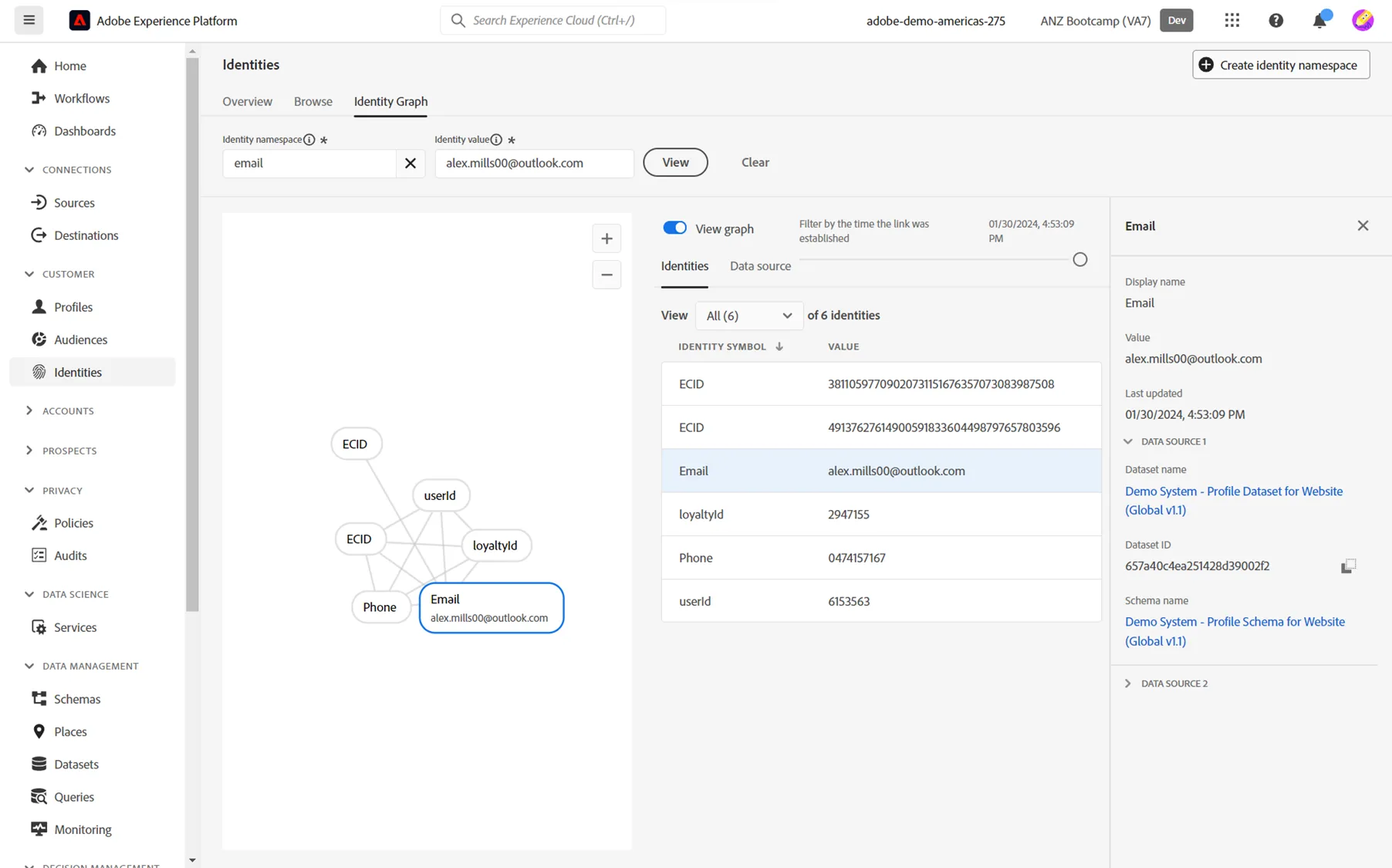Select the Identities tab in results
Screen dimensions: 1392x868
pos(684,266)
